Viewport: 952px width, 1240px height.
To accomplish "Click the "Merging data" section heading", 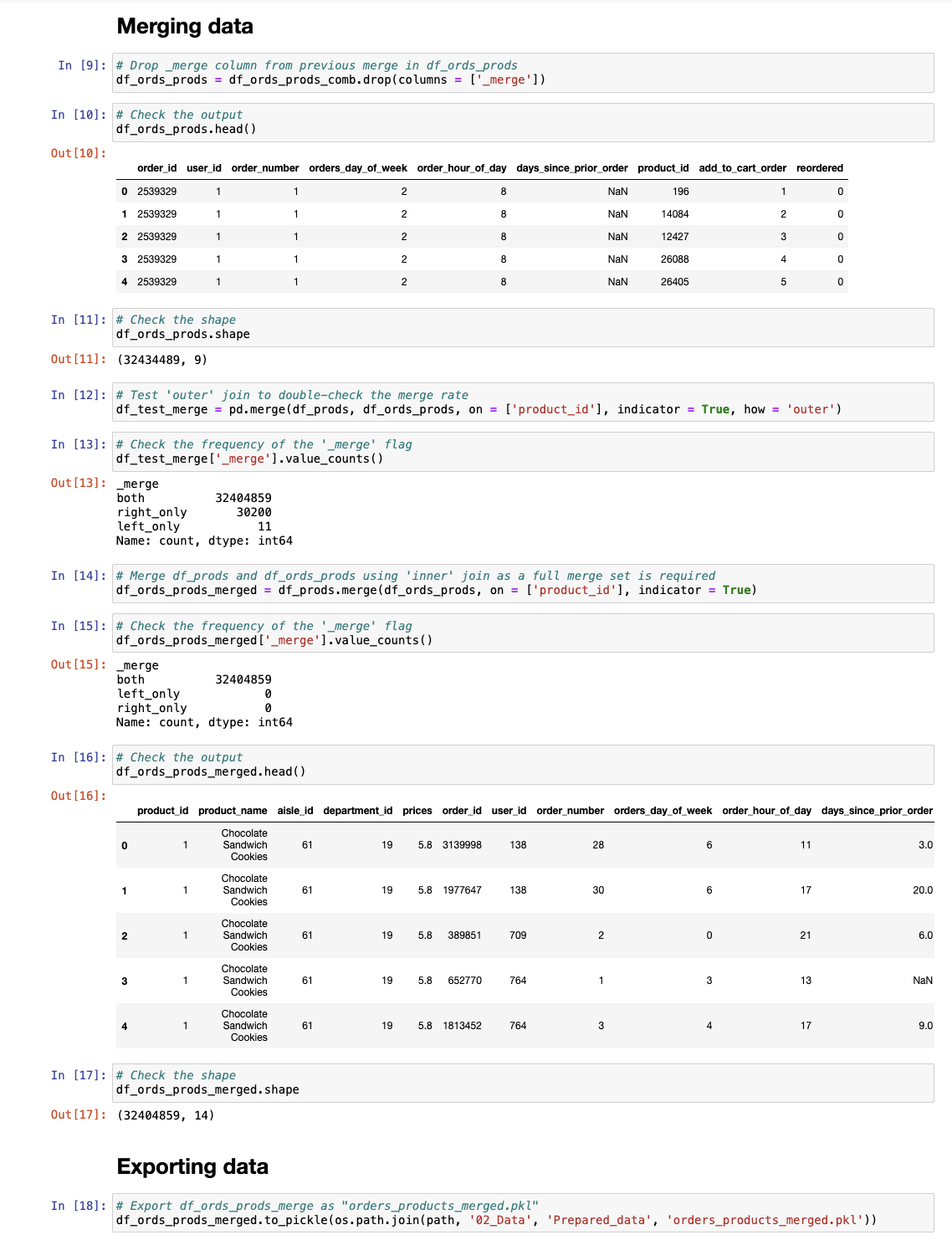I will pyautogui.click(x=185, y=27).
